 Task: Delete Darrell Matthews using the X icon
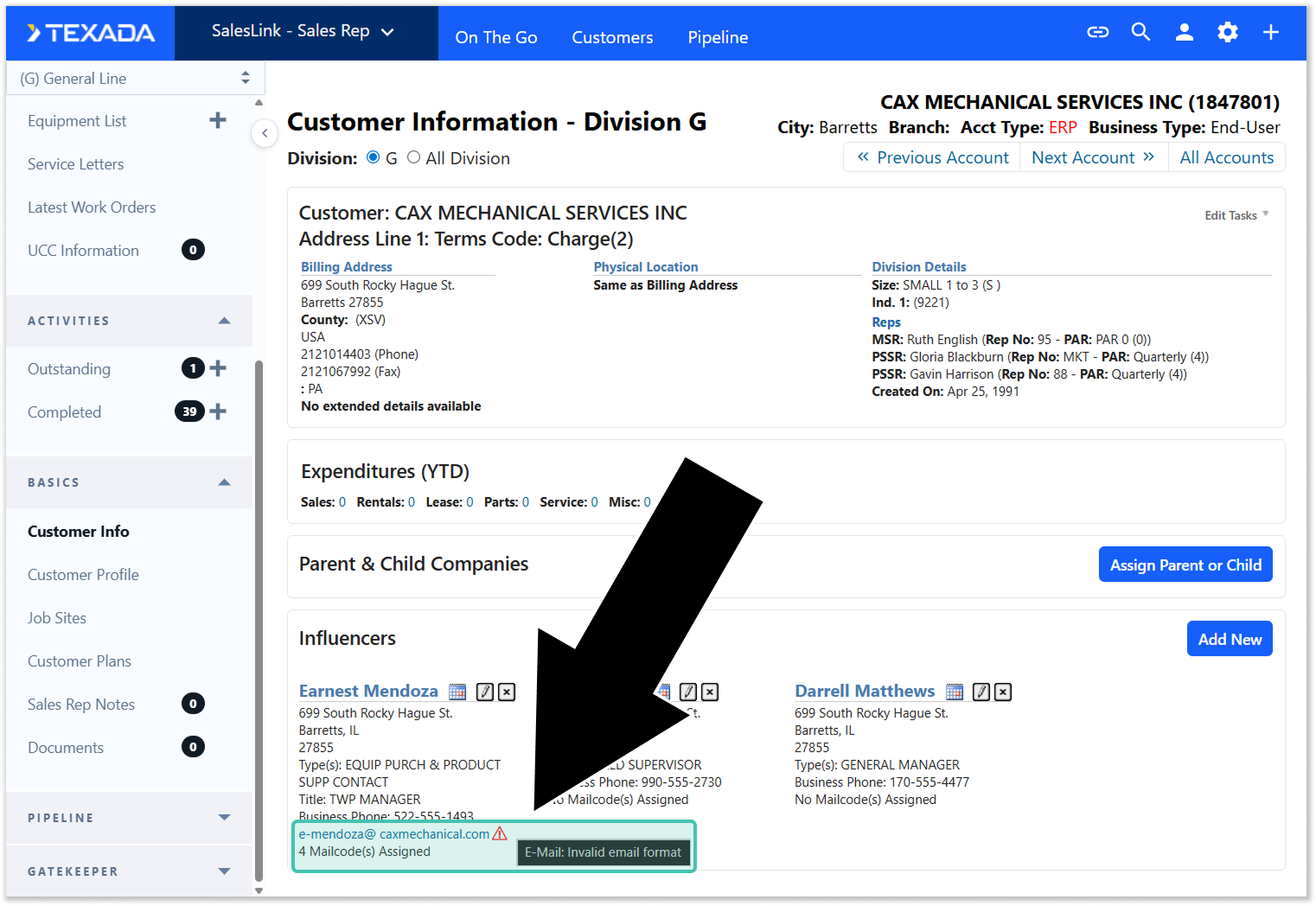click(x=1003, y=692)
